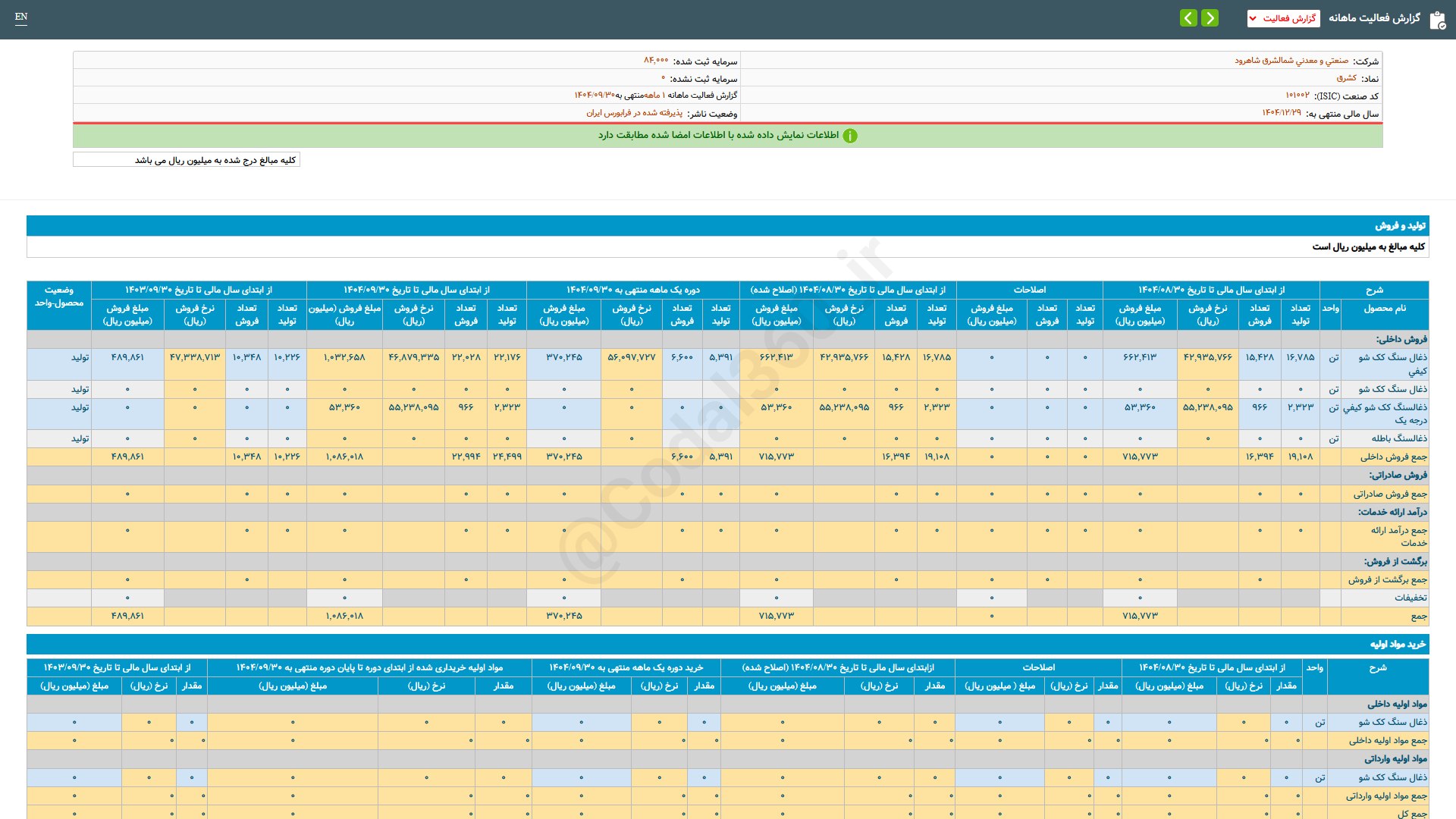Switch language with the EN link
This screenshot has height=819, width=1456.
tap(21, 17)
